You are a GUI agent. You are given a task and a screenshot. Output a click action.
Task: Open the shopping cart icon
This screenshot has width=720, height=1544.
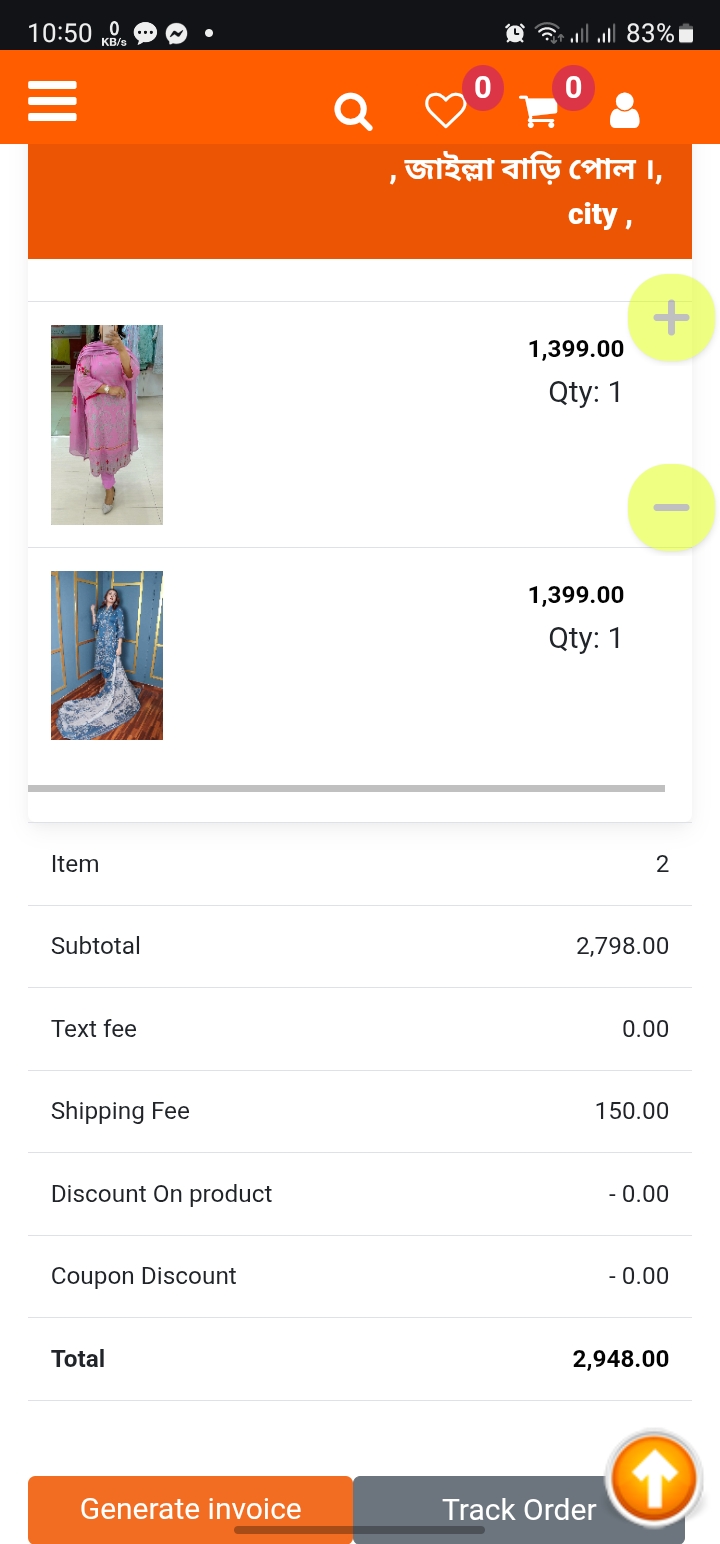[x=539, y=111]
